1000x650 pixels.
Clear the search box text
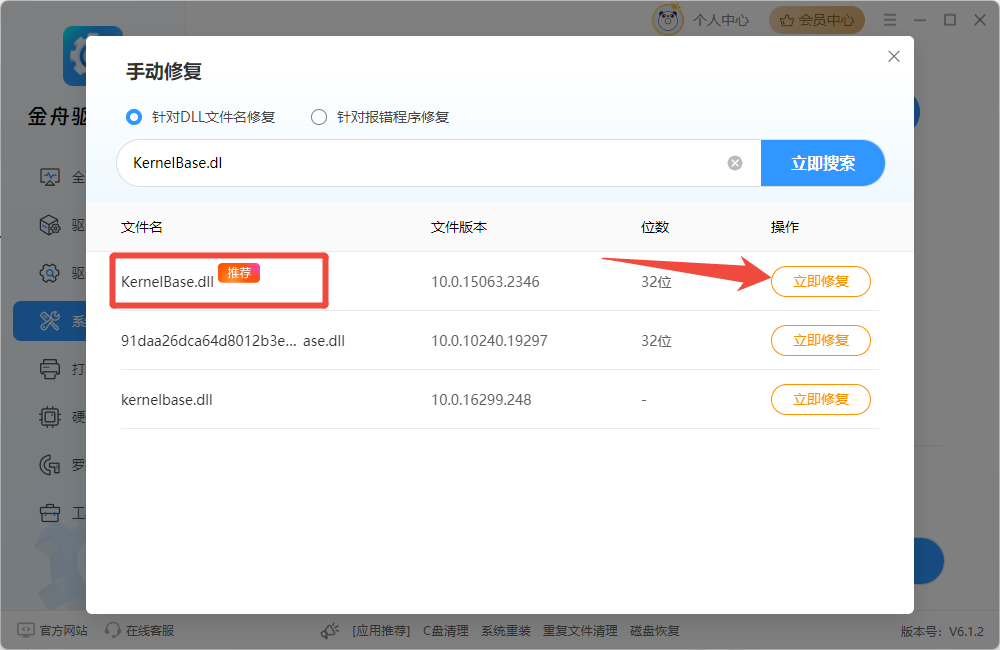coord(735,163)
